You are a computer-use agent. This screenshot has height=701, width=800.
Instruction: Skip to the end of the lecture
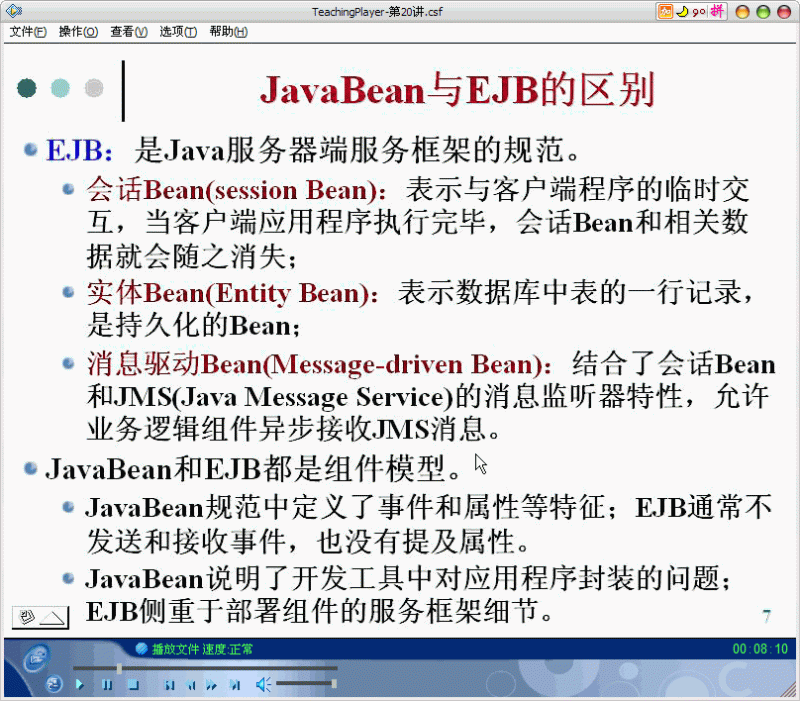tap(233, 684)
